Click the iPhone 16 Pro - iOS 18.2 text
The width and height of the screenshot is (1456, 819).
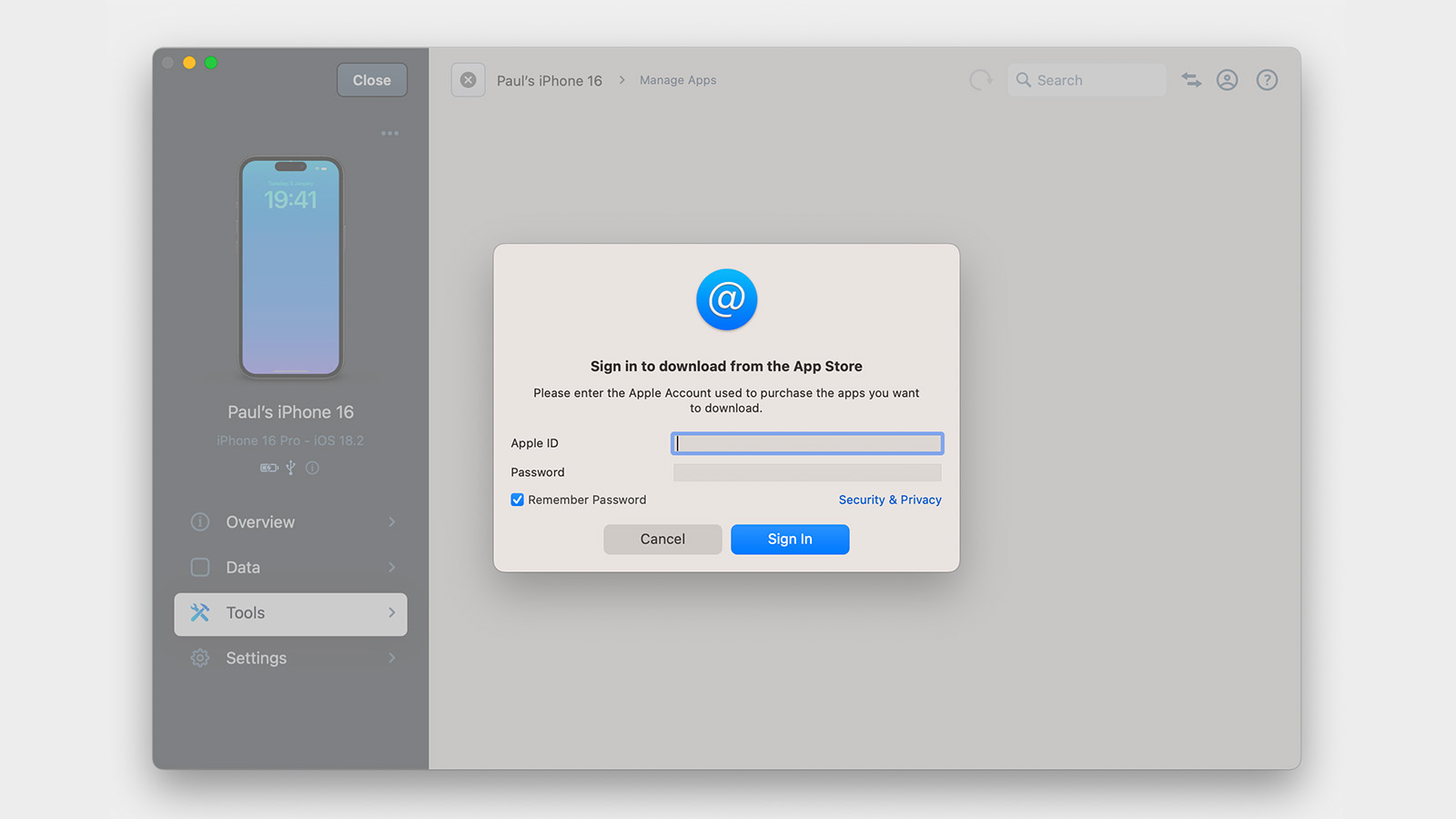[290, 440]
